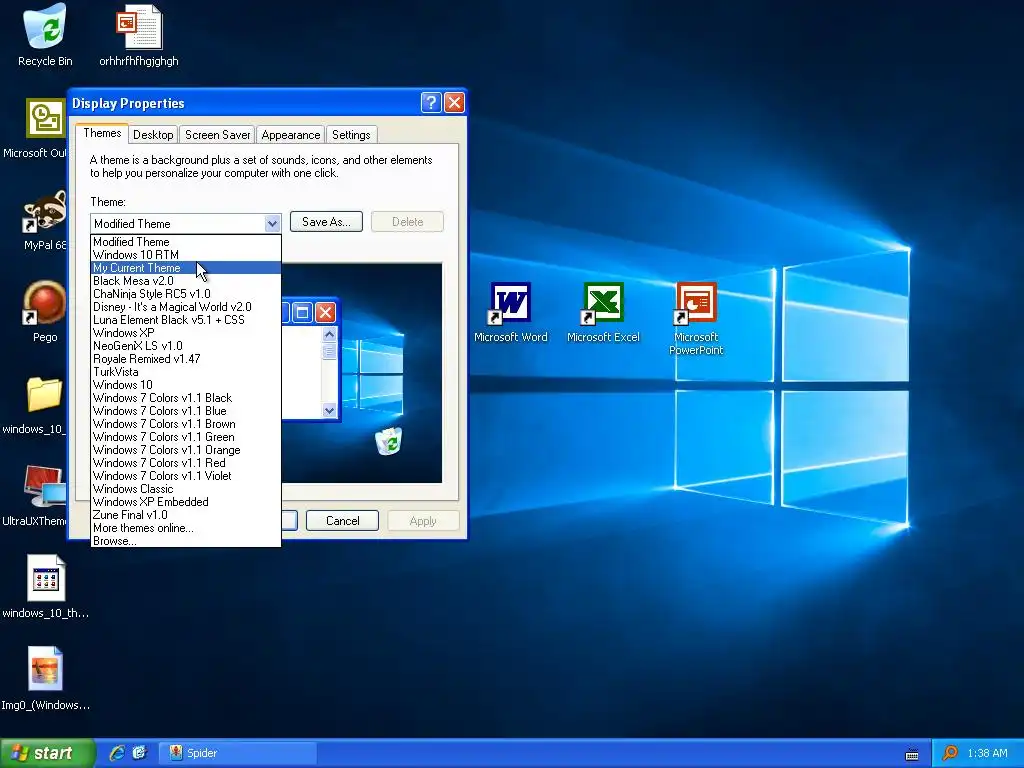Choose Zune Final v1.0 theme

coord(185,515)
